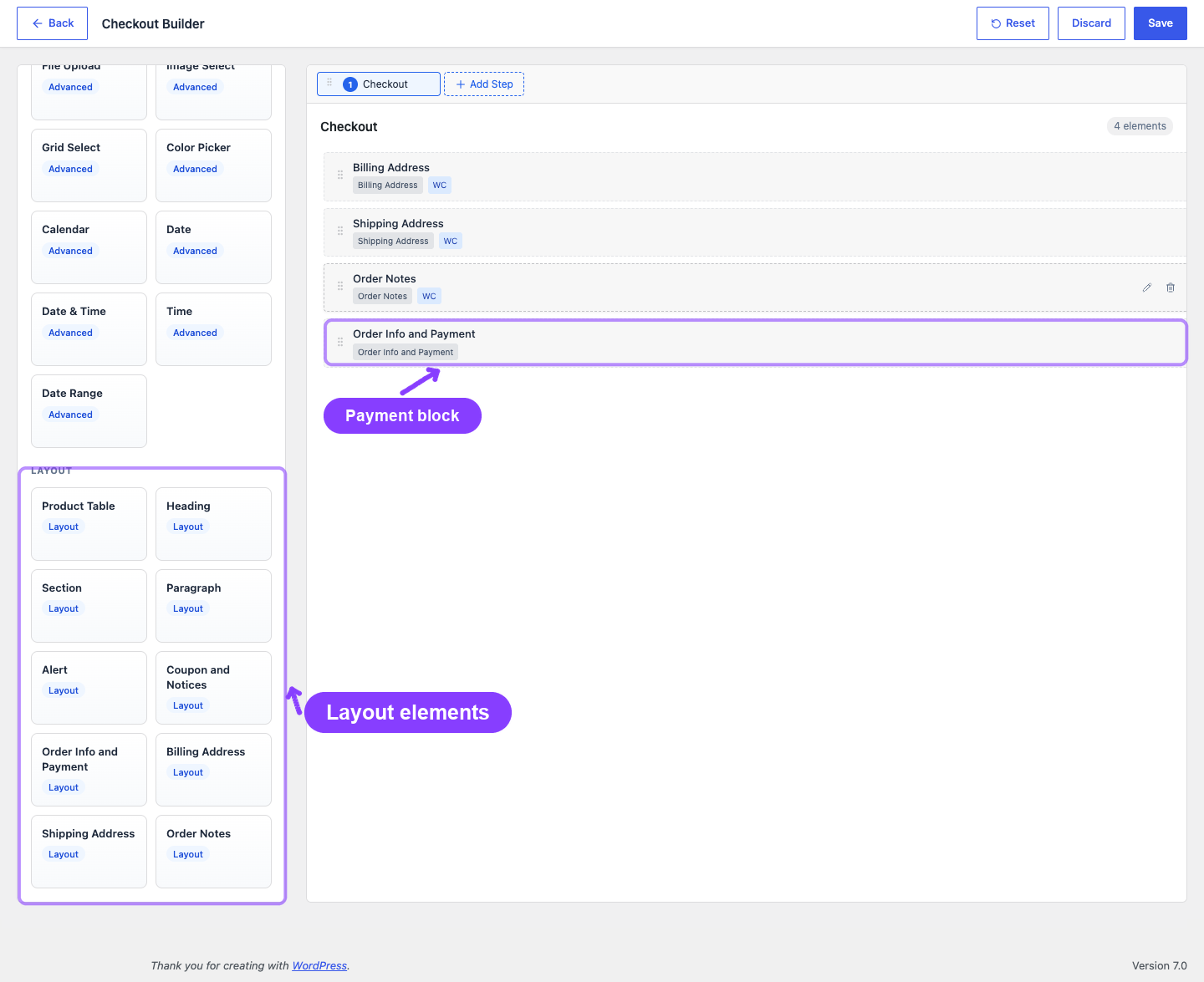The height and width of the screenshot is (982, 1204).
Task: Click the pencil edit icon on Order Notes
Action: pyautogui.click(x=1147, y=287)
